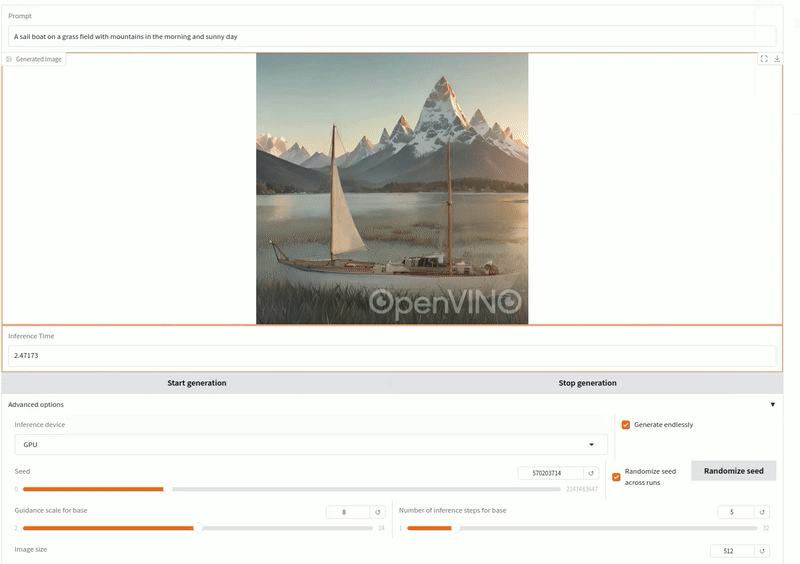
Task: Toggle Generate endlessly checkbox
Action: [x=626, y=425]
